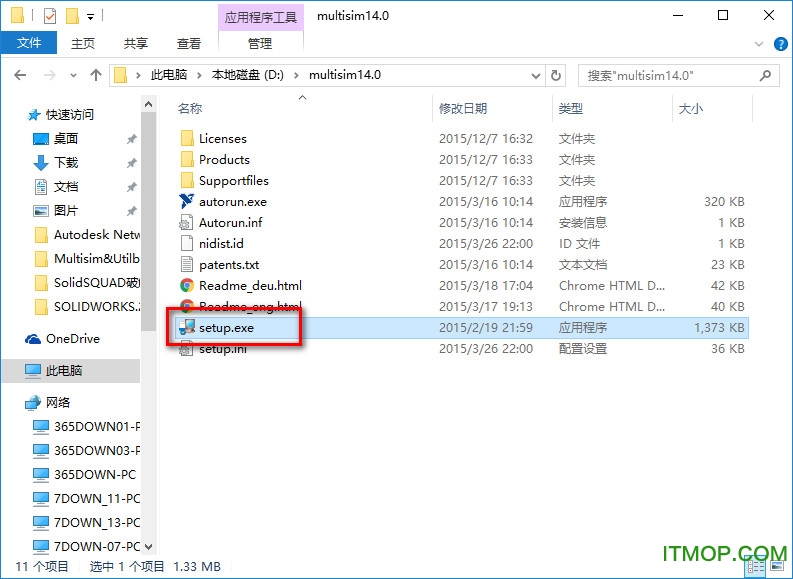Open the SolidSQUAD folder in navigation pane

tap(86, 282)
